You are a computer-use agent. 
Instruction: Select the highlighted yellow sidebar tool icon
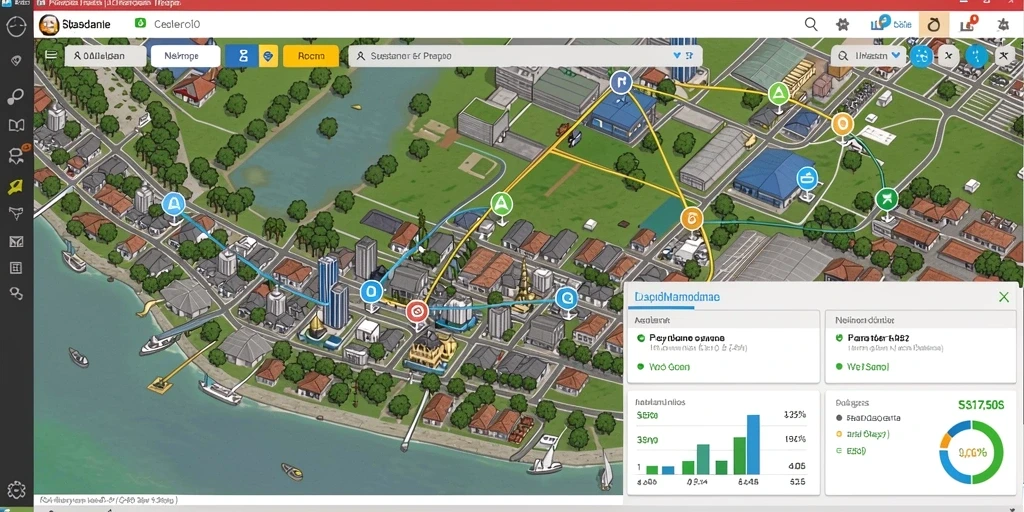coord(16,186)
